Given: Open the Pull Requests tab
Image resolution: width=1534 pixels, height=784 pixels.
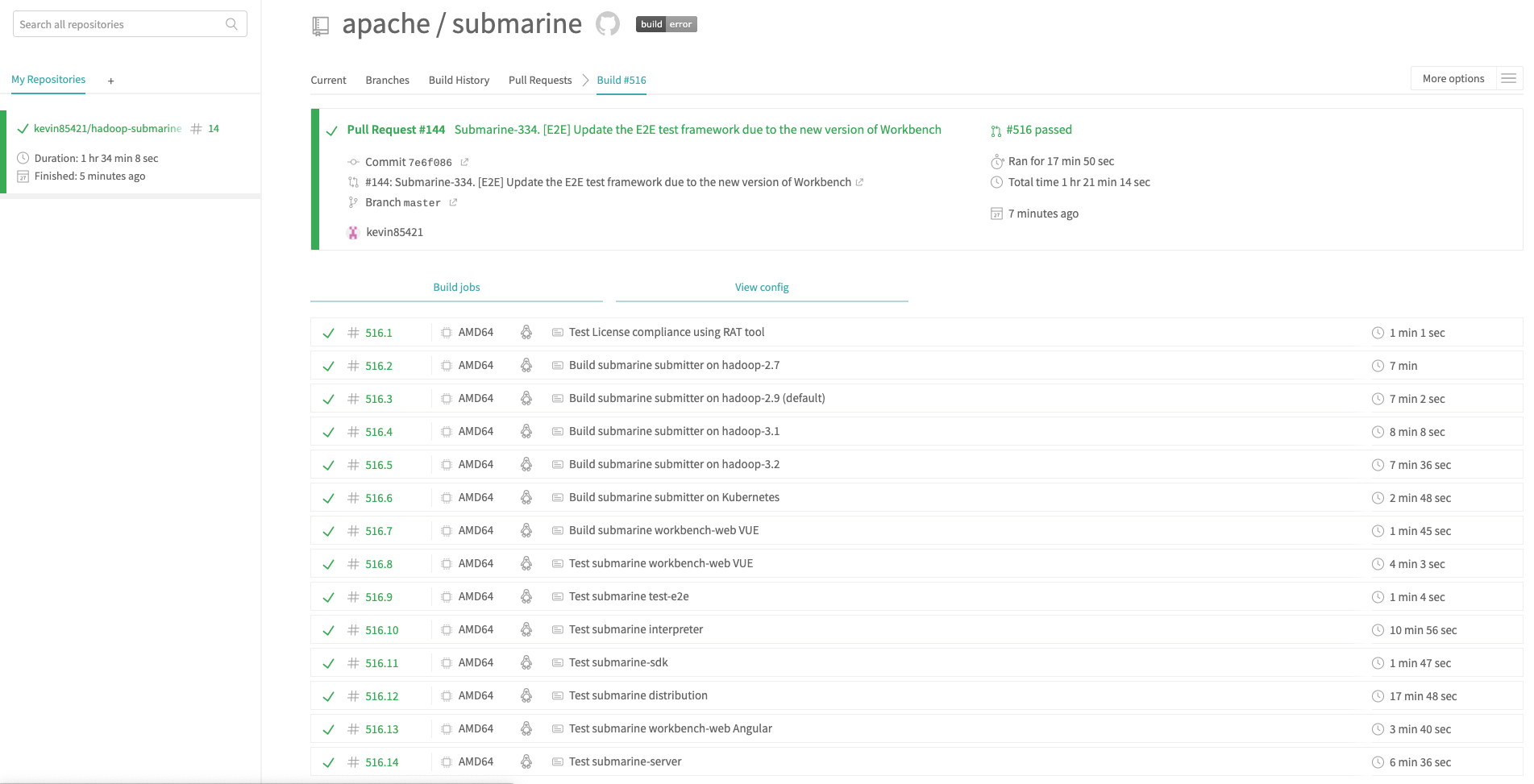Looking at the screenshot, I should (540, 80).
